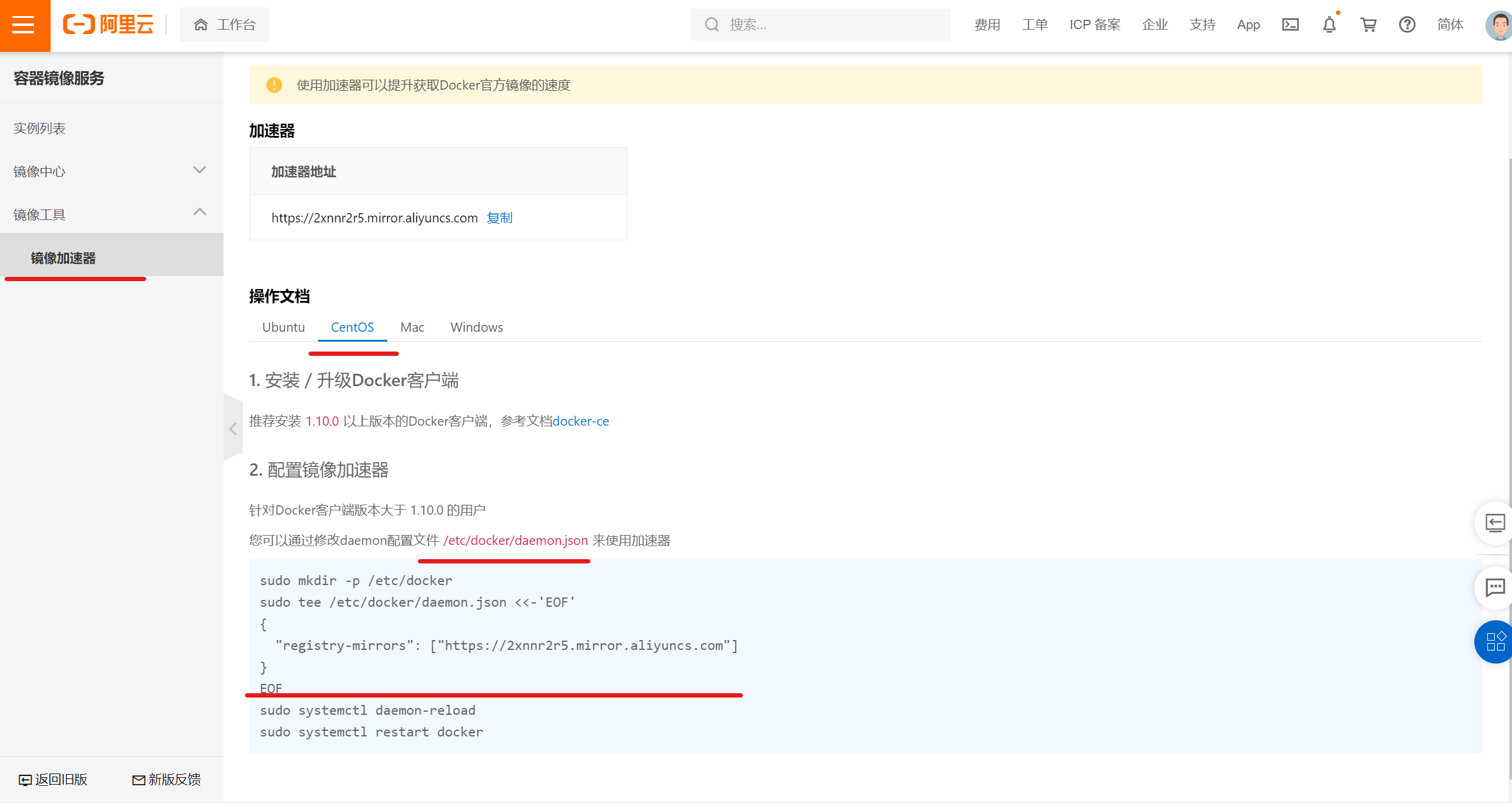Viewport: 1512px width, 805px height.
Task: Open the help question-mark icon
Action: (x=1407, y=25)
